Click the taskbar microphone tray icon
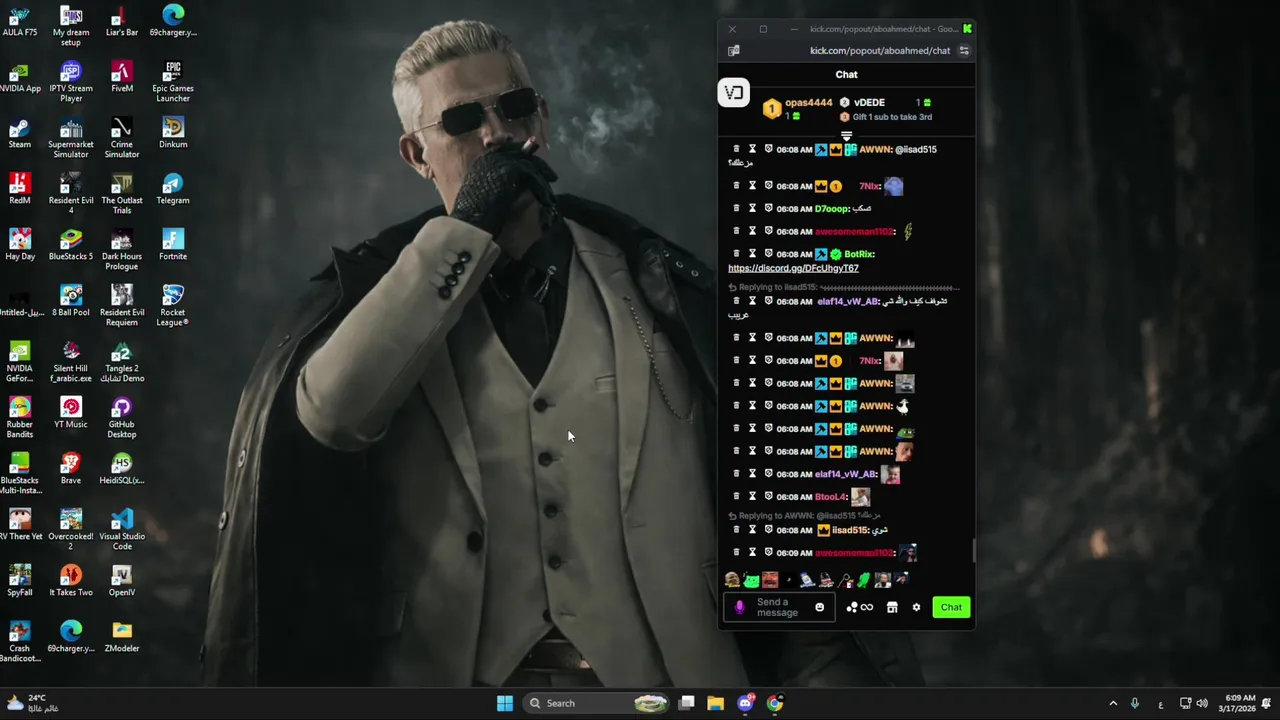Viewport: 1280px width, 720px height. (1135, 703)
